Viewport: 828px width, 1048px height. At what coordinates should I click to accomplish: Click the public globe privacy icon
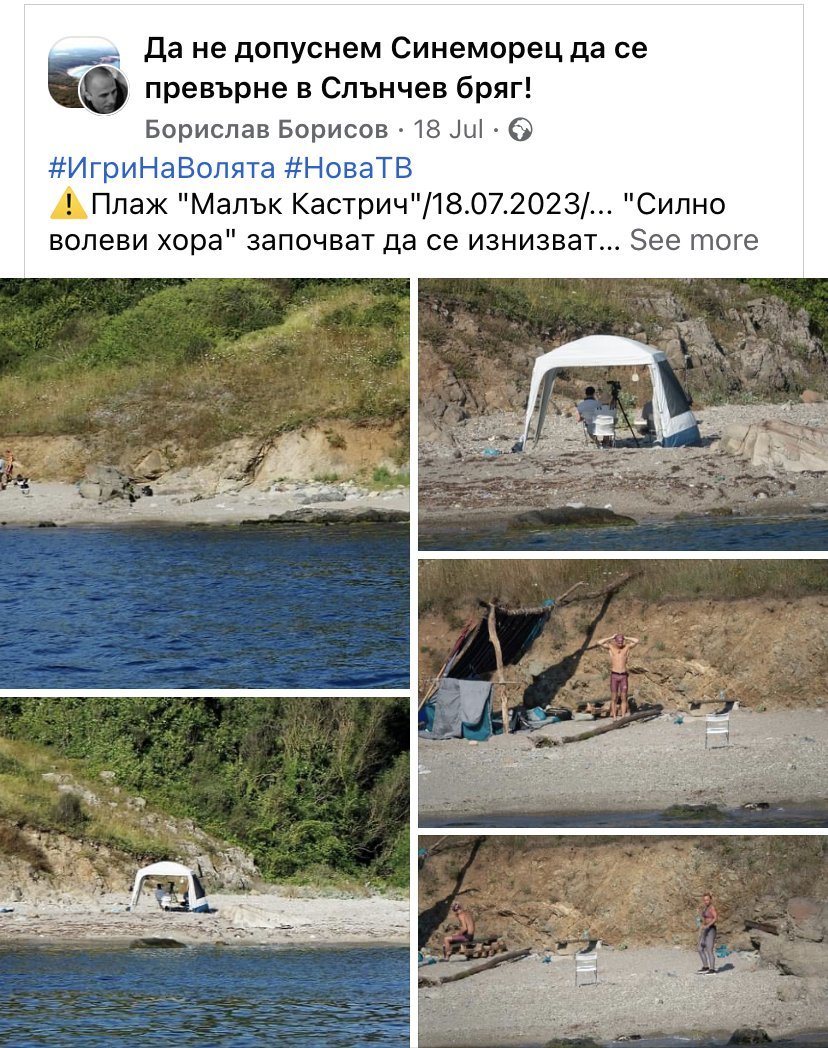tap(520, 130)
